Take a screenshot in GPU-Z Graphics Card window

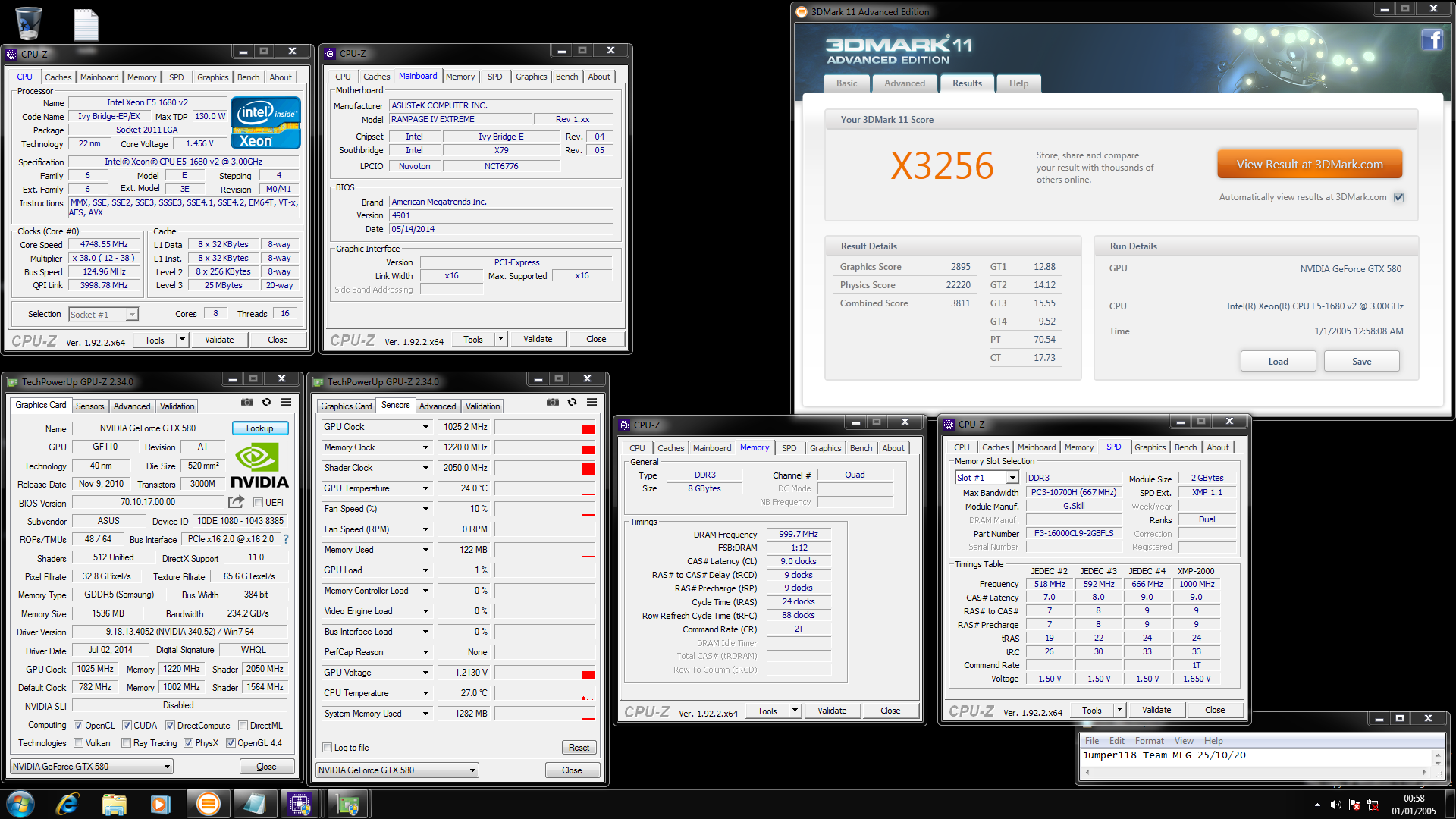click(247, 402)
